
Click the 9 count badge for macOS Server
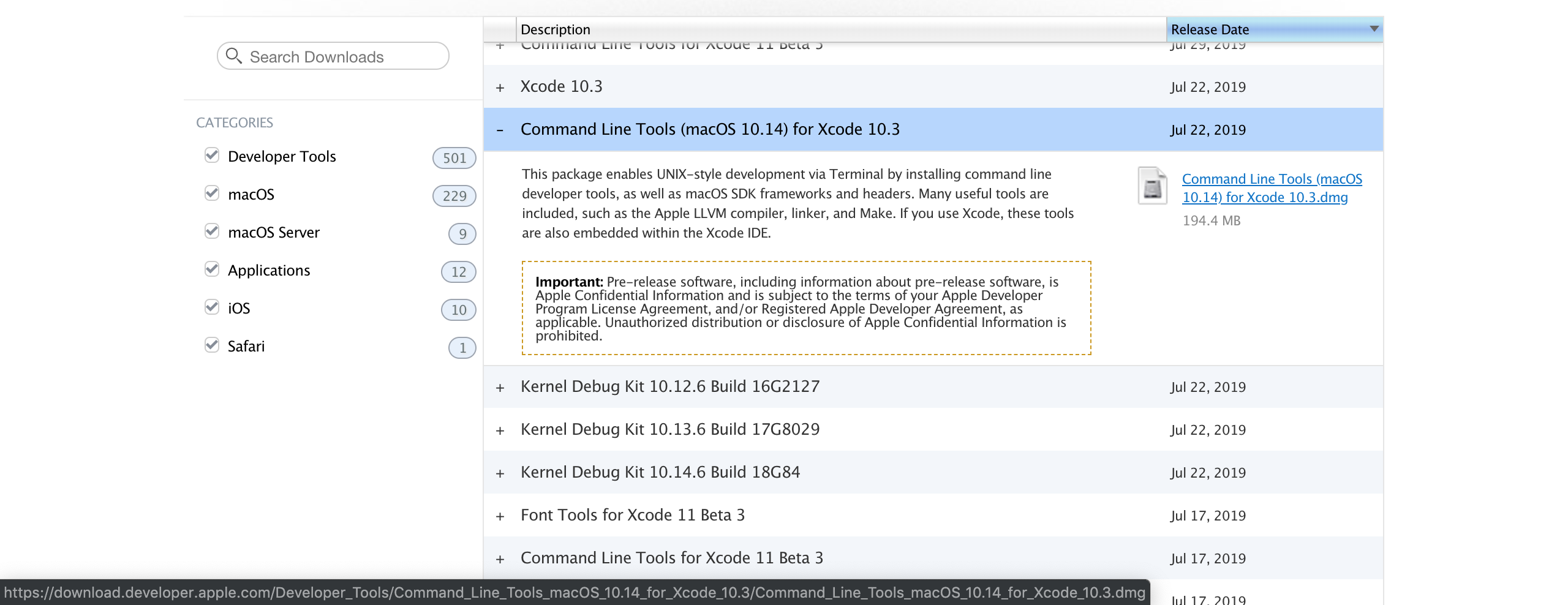(462, 234)
